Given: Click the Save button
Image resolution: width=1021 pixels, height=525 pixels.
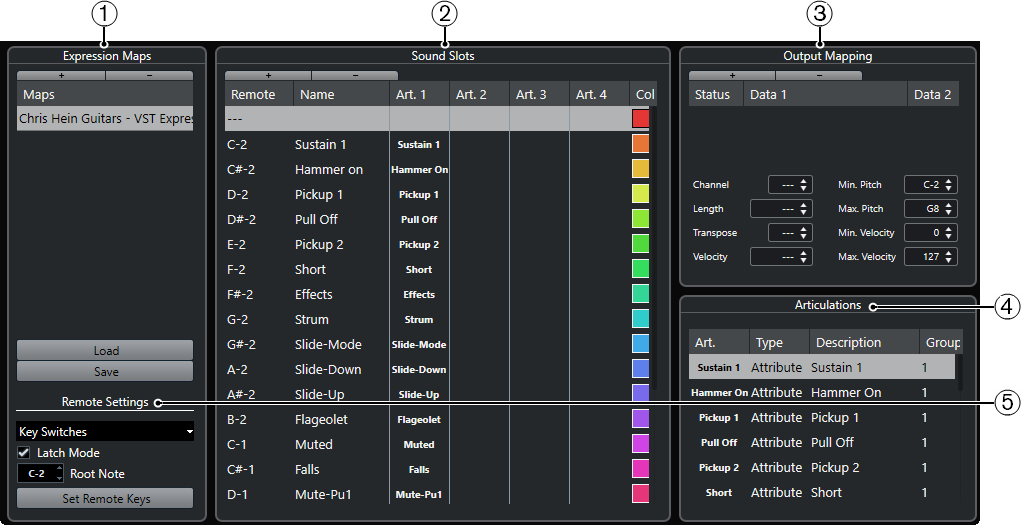Looking at the screenshot, I should pos(105,371).
